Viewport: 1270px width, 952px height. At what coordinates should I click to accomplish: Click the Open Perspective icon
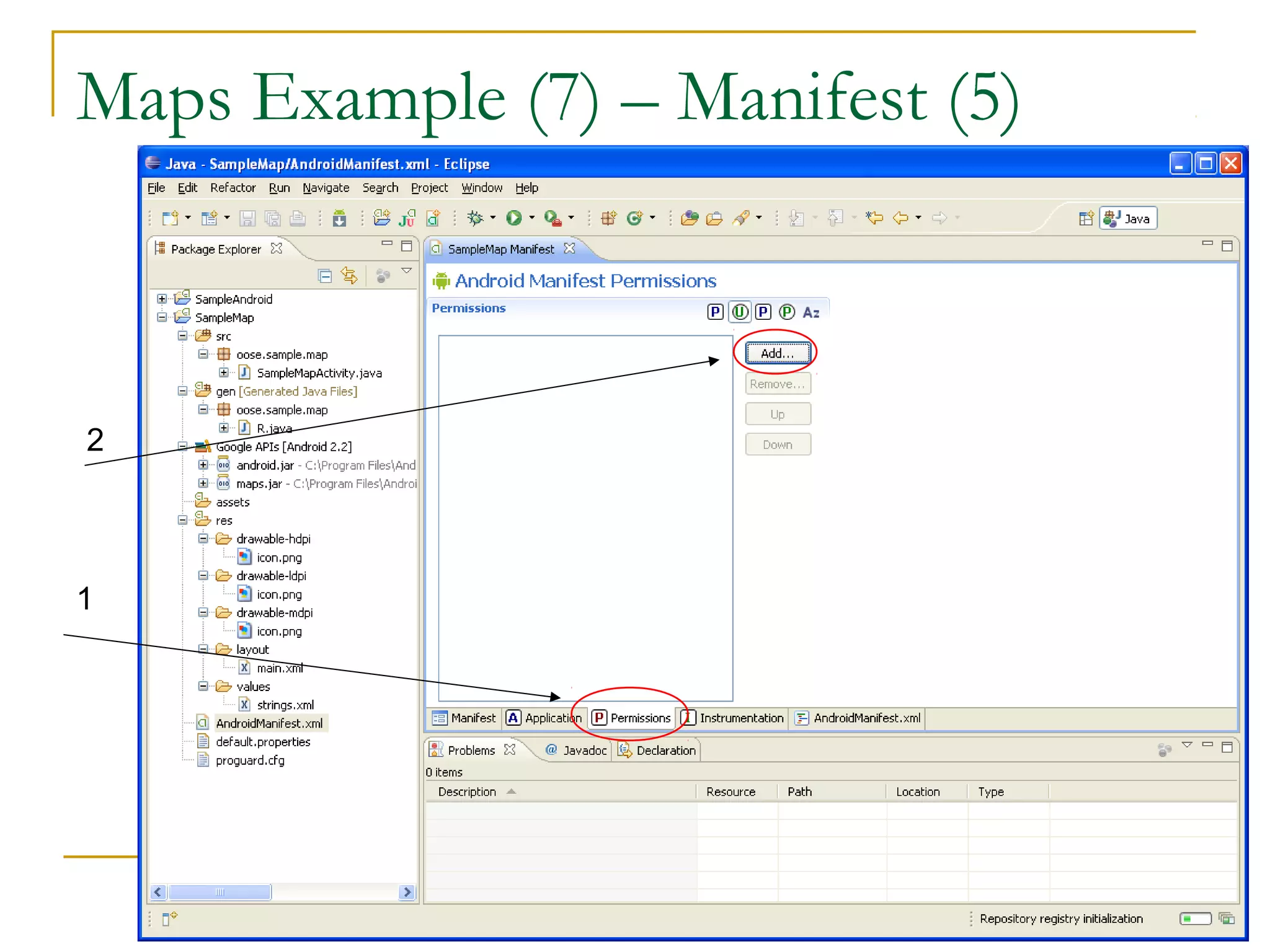(1086, 218)
